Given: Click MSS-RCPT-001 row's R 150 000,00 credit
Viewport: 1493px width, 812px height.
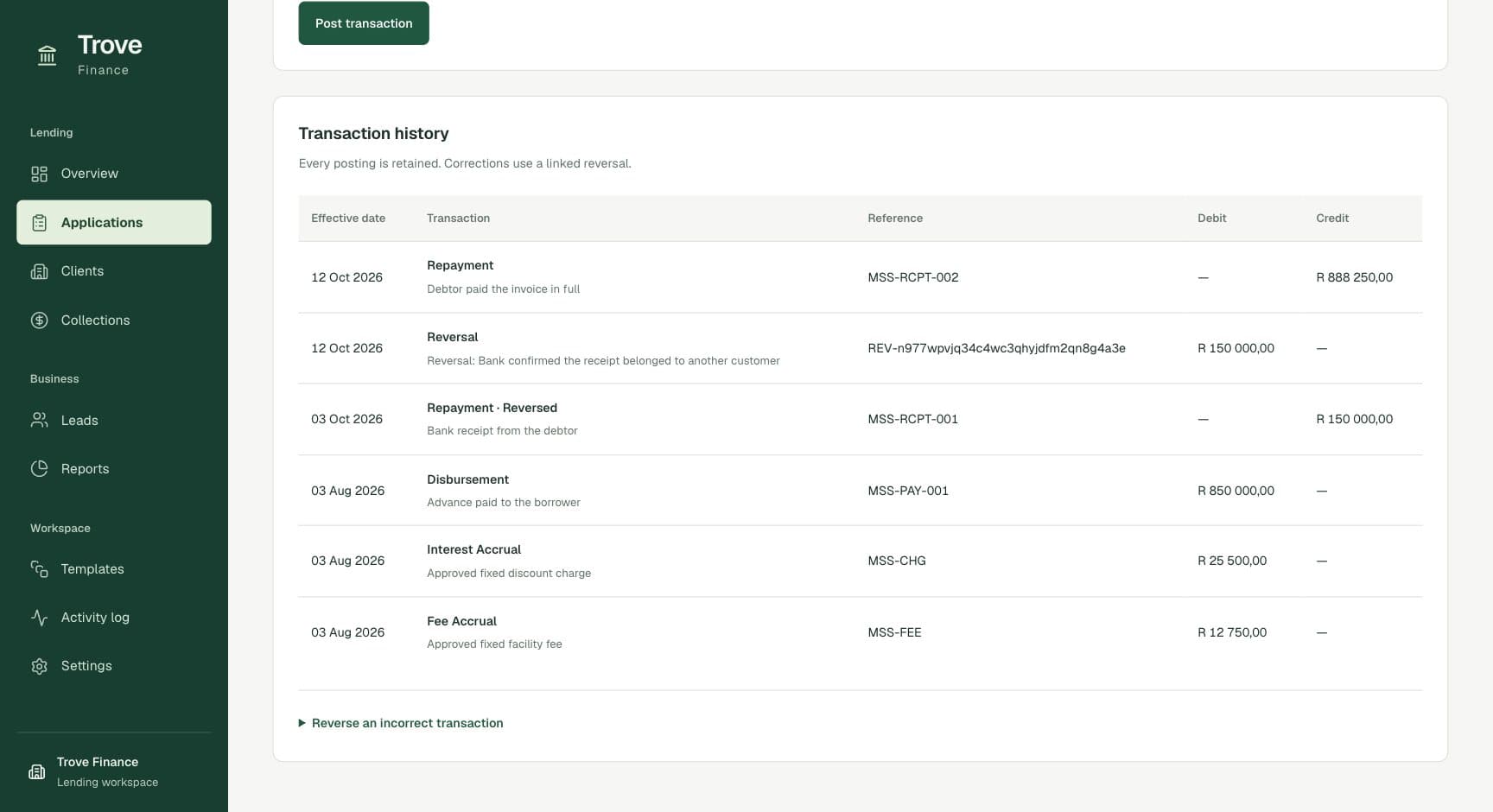Looking at the screenshot, I should coord(1354,419).
